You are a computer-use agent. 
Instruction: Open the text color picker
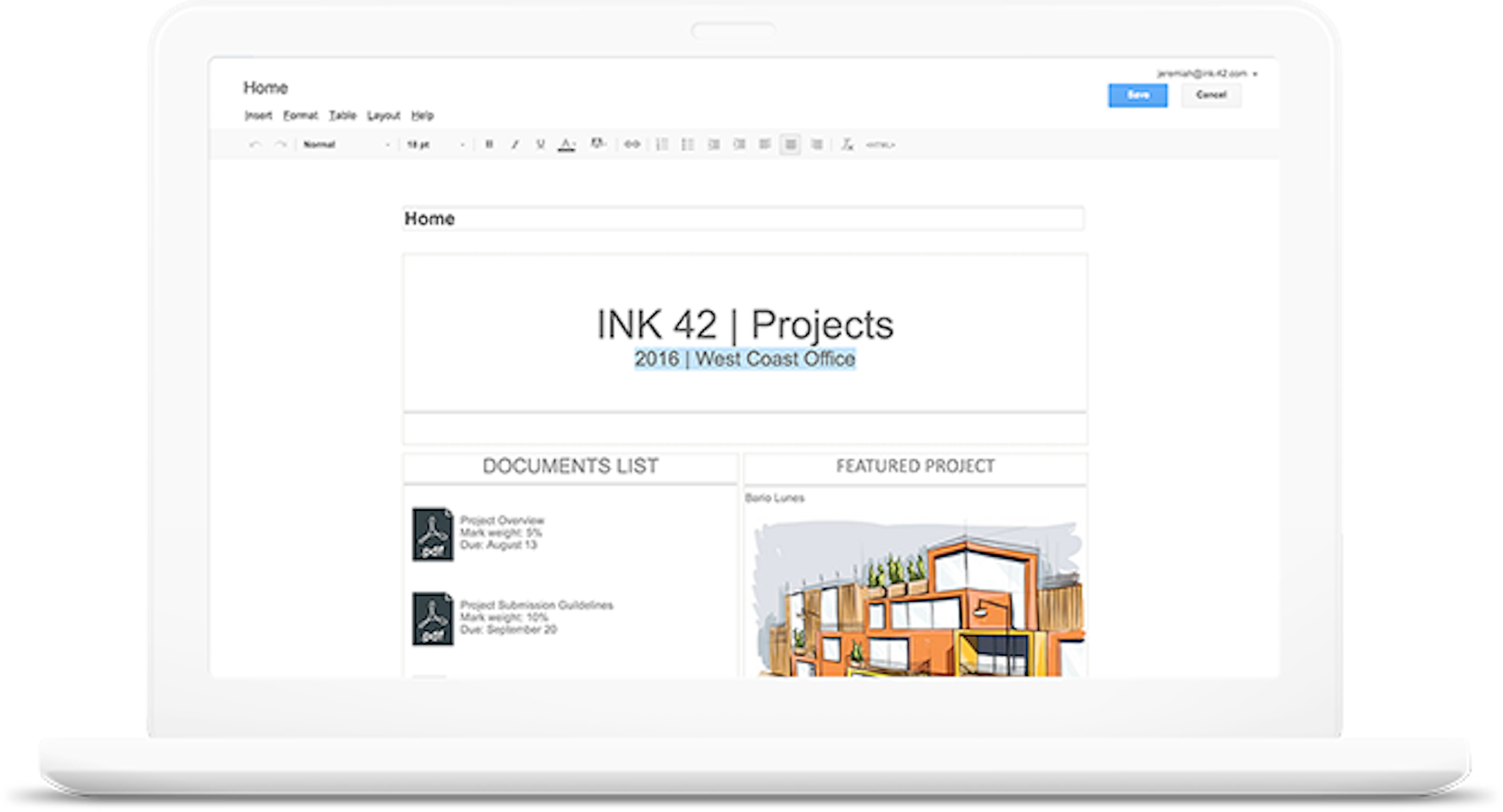coord(566,144)
